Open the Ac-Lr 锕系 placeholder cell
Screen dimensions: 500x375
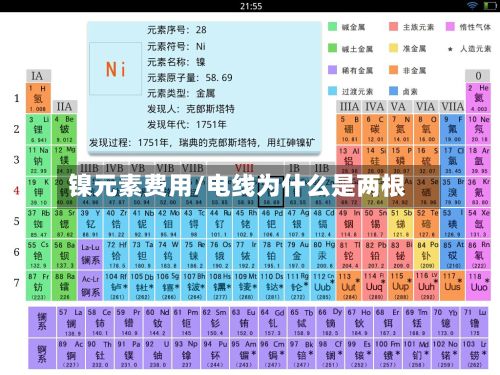coord(90,286)
